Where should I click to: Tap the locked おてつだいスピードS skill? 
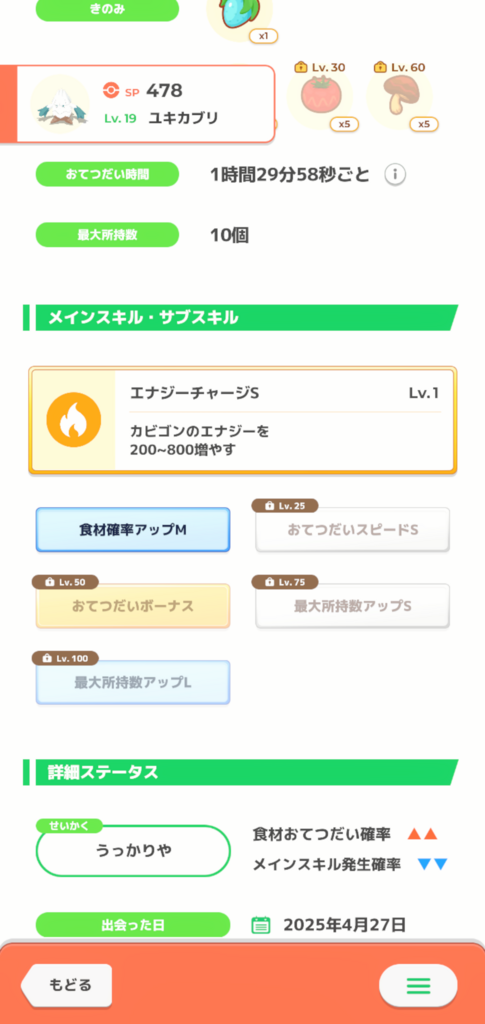(352, 530)
